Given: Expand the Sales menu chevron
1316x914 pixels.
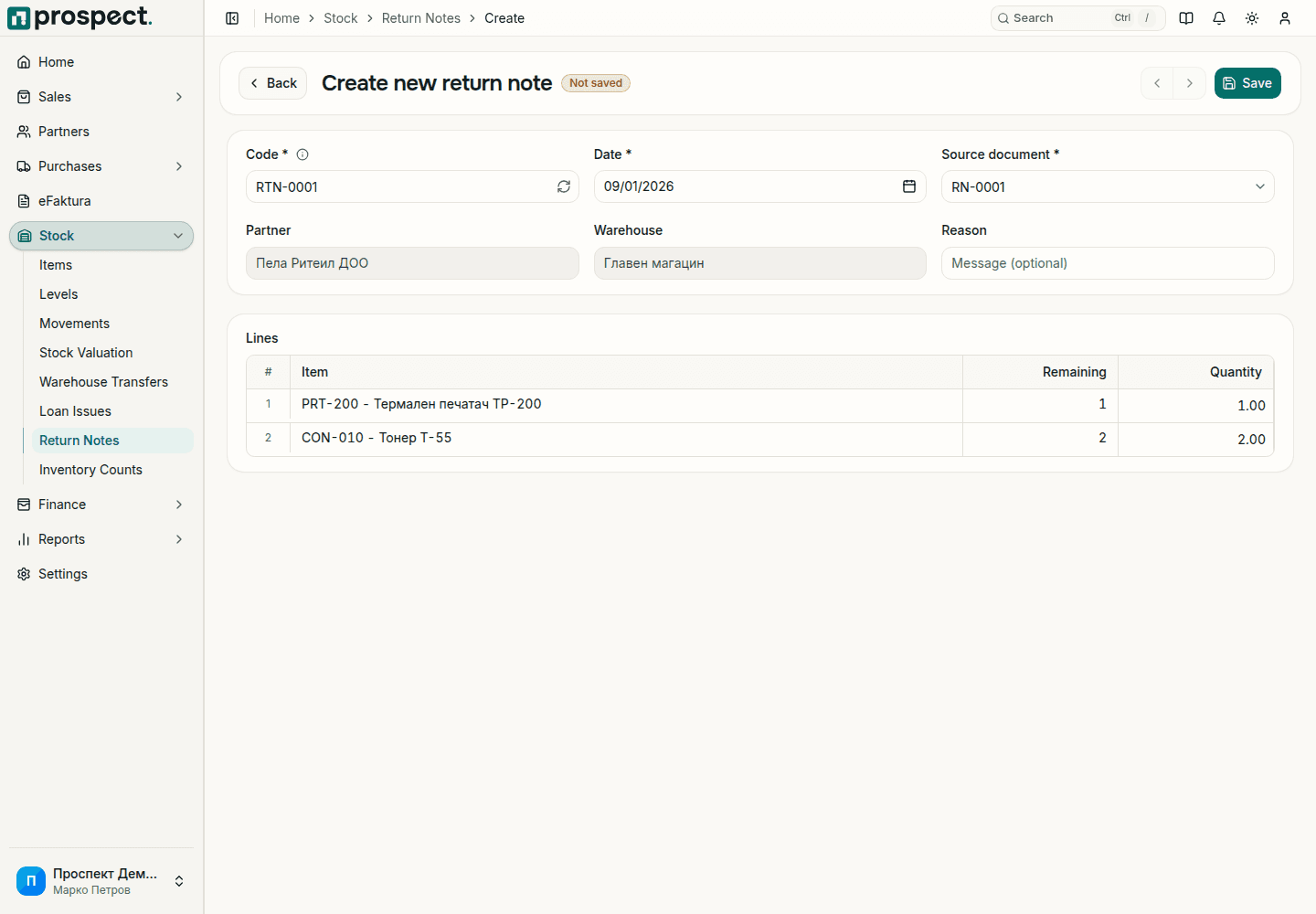Looking at the screenshot, I should (x=179, y=97).
